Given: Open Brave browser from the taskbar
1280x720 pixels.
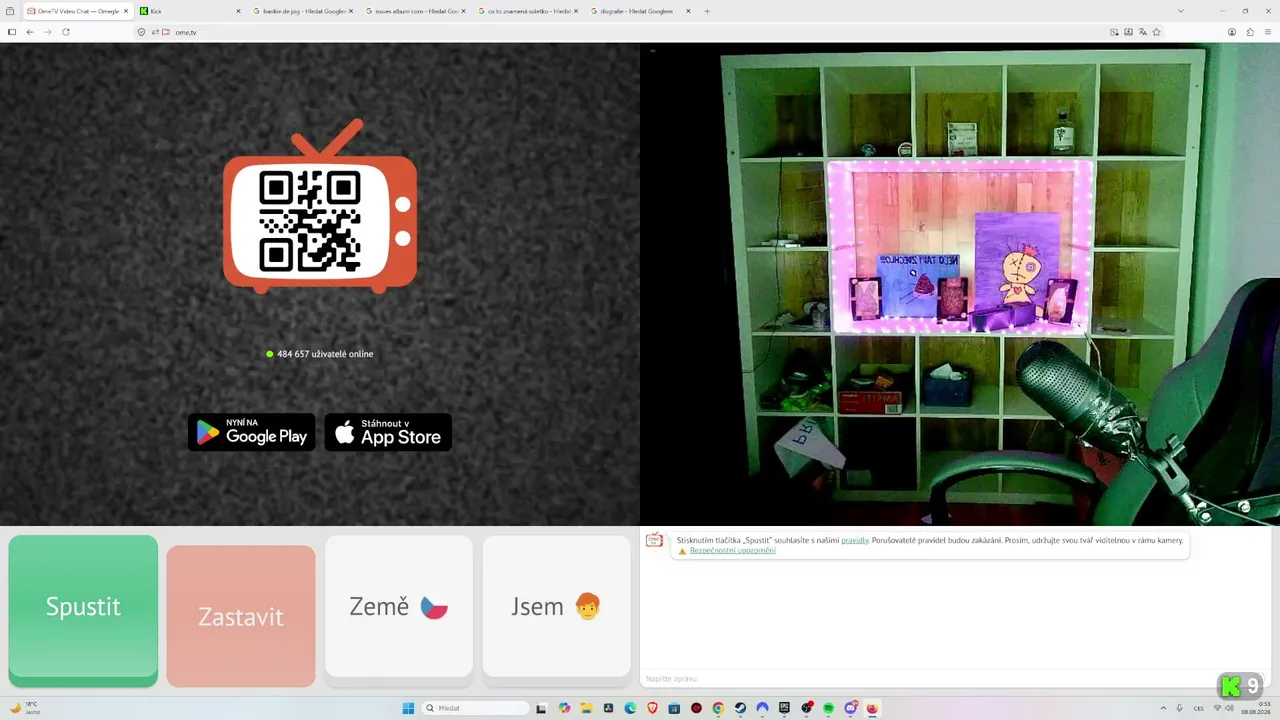Looking at the screenshot, I should coord(653,708).
